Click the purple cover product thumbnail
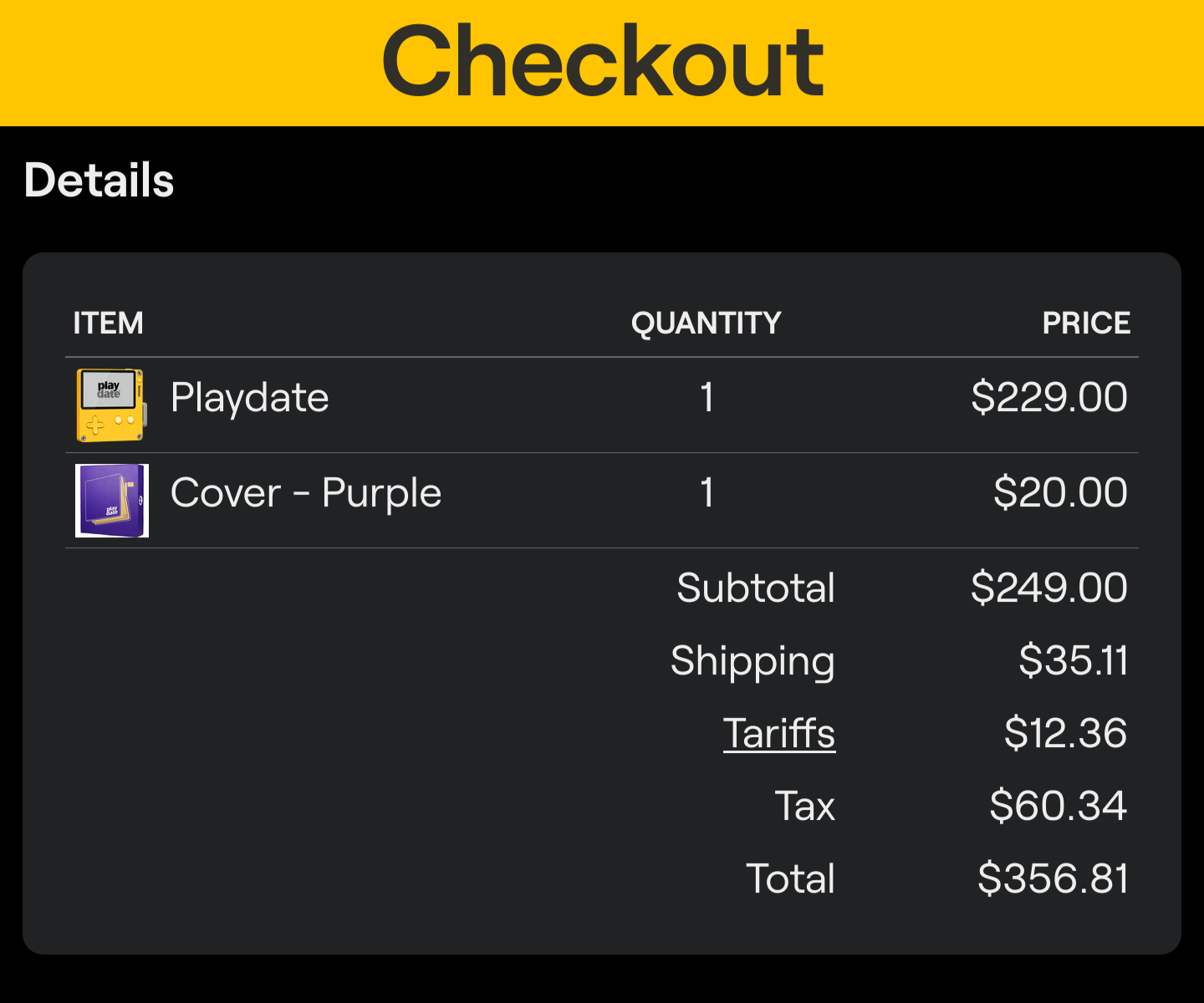Image resolution: width=1204 pixels, height=1003 pixels. tap(112, 501)
